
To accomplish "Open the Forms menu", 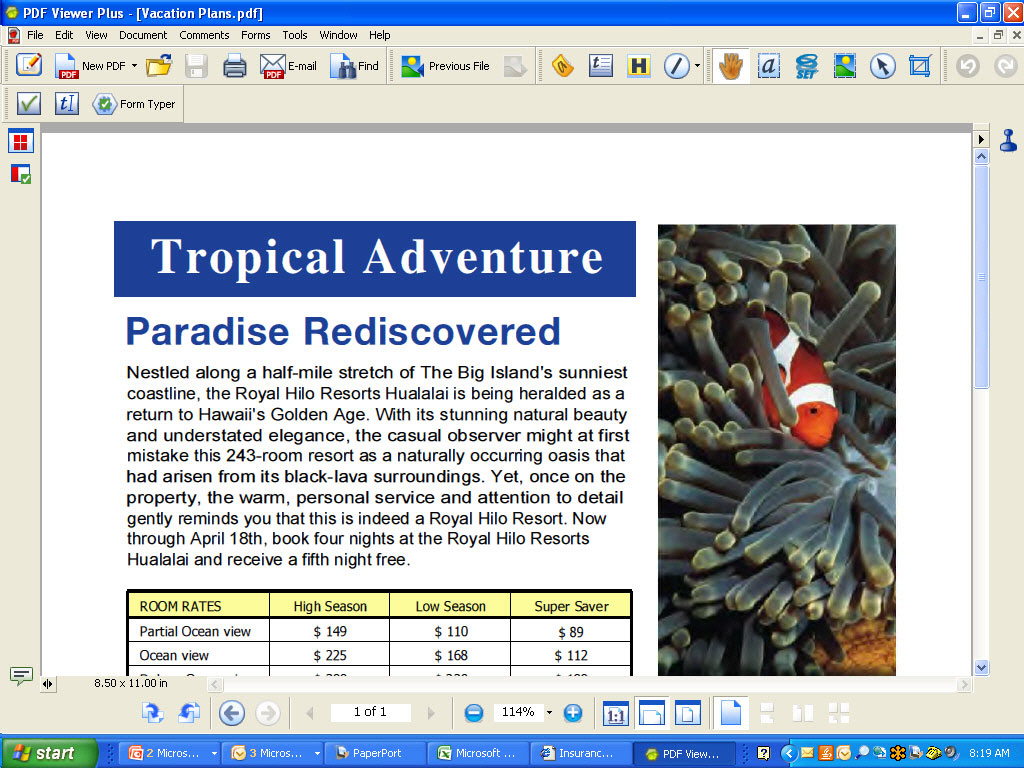I will point(255,35).
